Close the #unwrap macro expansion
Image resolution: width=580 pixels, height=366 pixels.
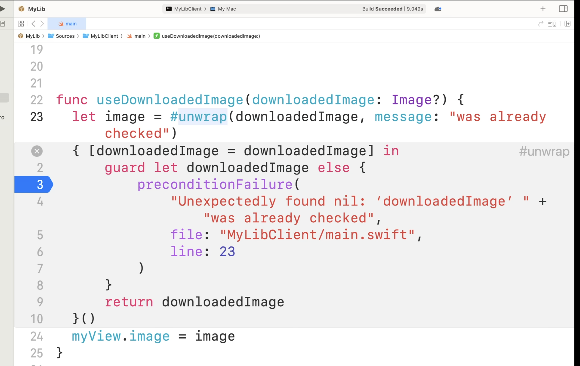click(37, 151)
